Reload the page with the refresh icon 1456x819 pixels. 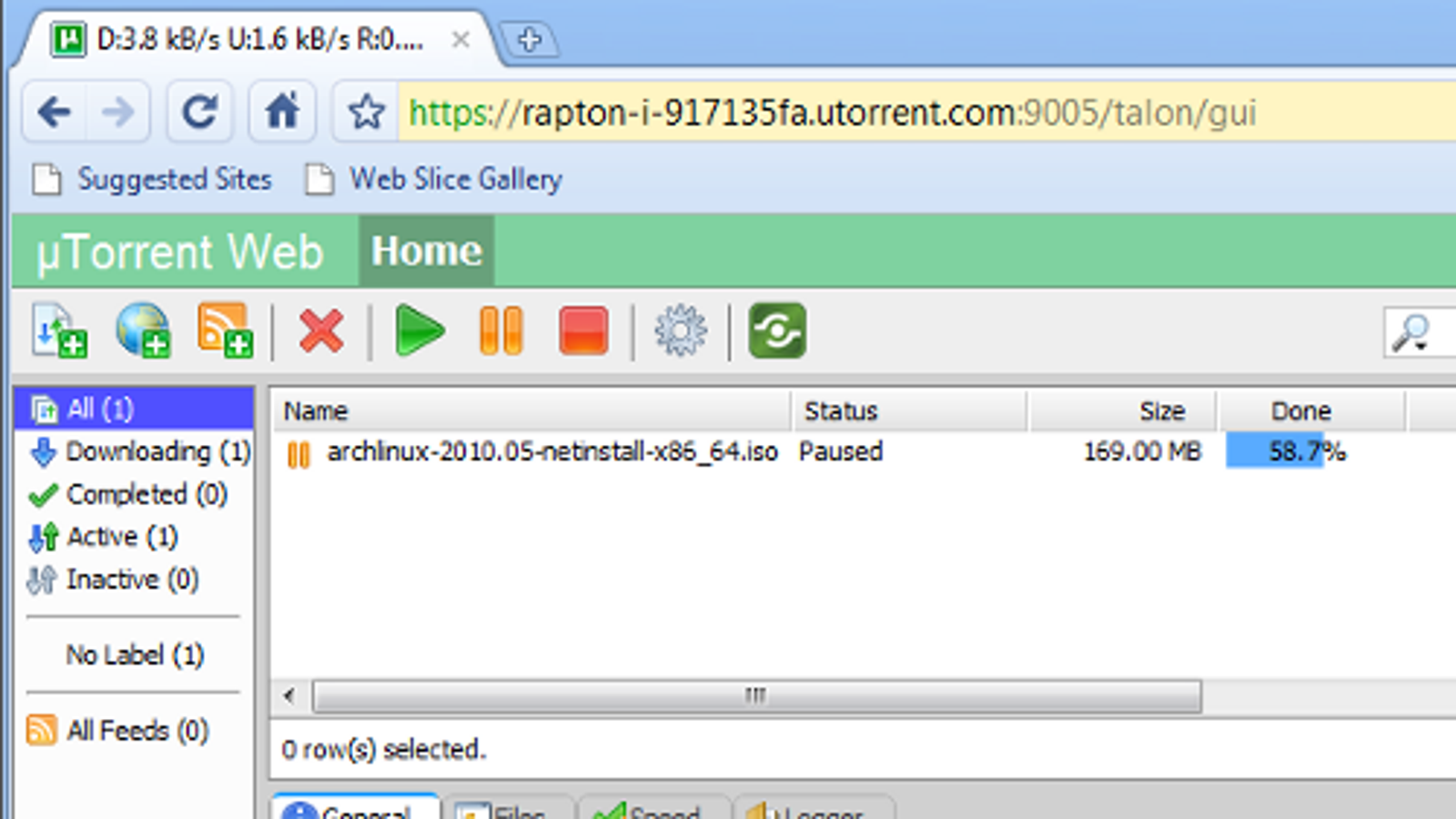(199, 112)
